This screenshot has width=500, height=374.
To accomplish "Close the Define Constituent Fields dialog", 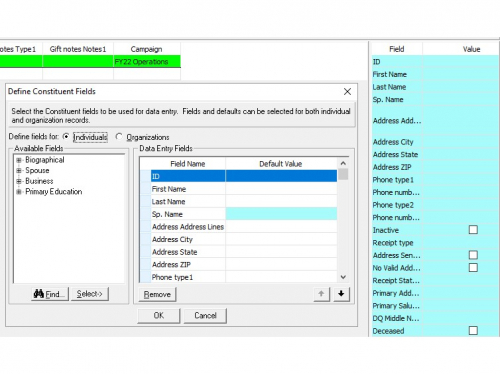I will pos(347,91).
